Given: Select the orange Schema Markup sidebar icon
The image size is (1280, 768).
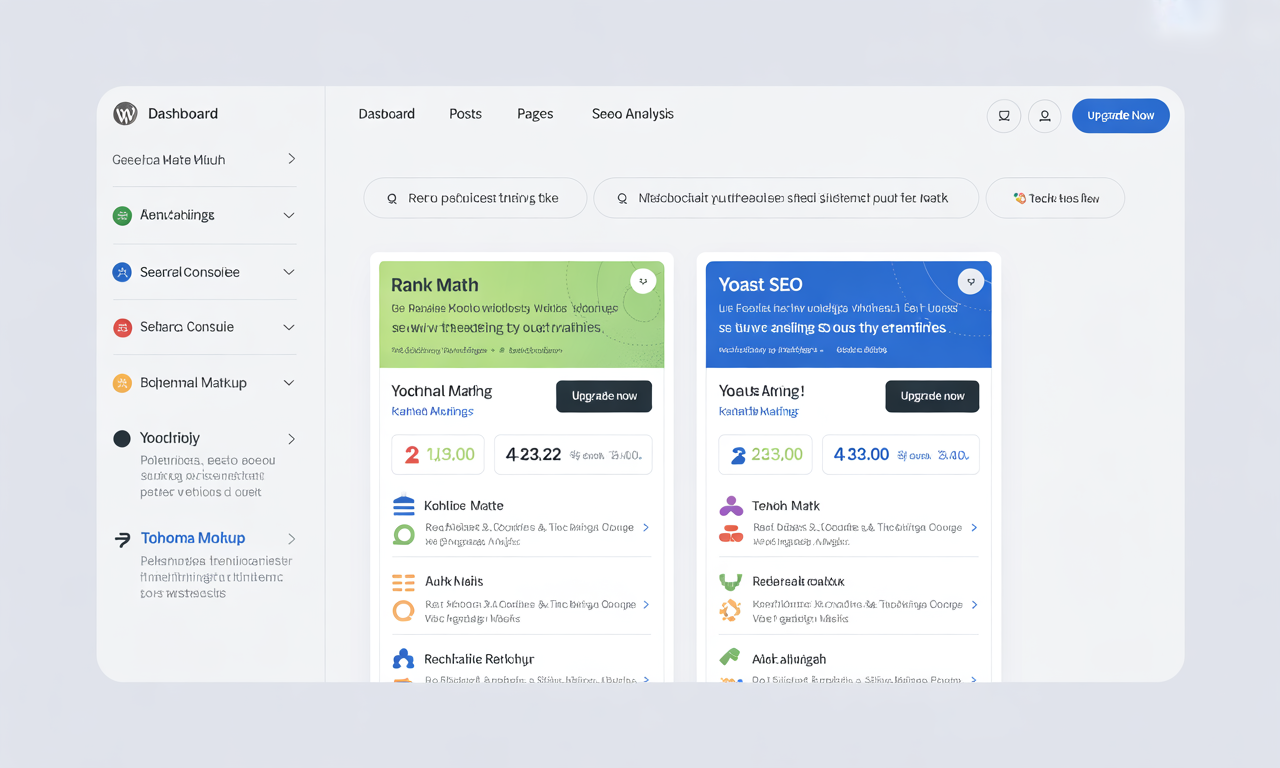Looking at the screenshot, I should click(x=124, y=383).
